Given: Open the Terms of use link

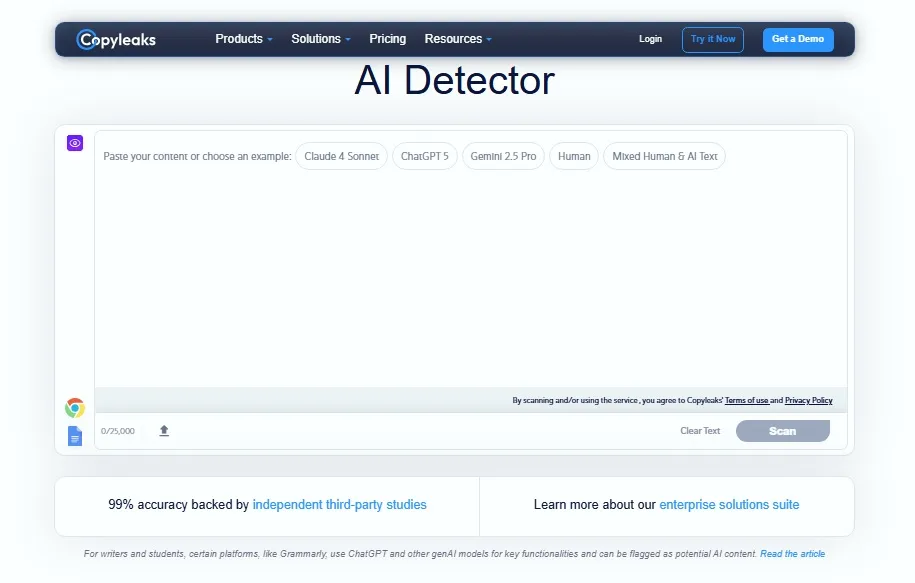Looking at the screenshot, I should pos(747,400).
